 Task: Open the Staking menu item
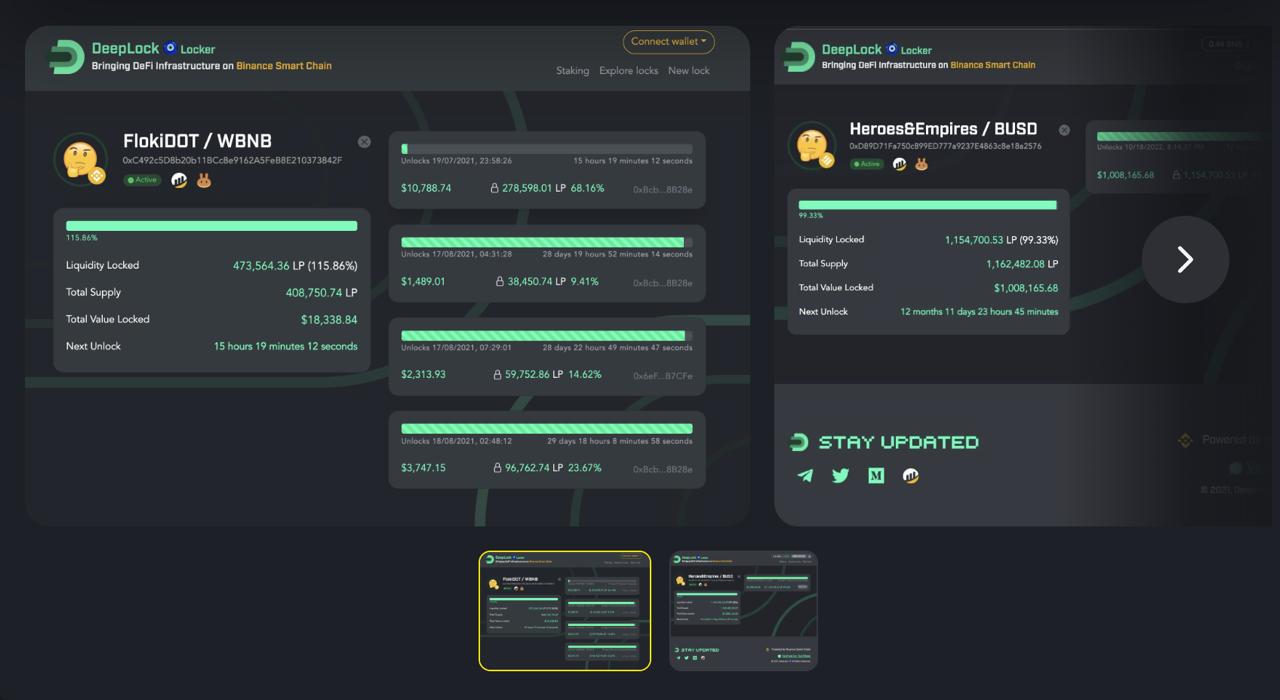click(572, 71)
